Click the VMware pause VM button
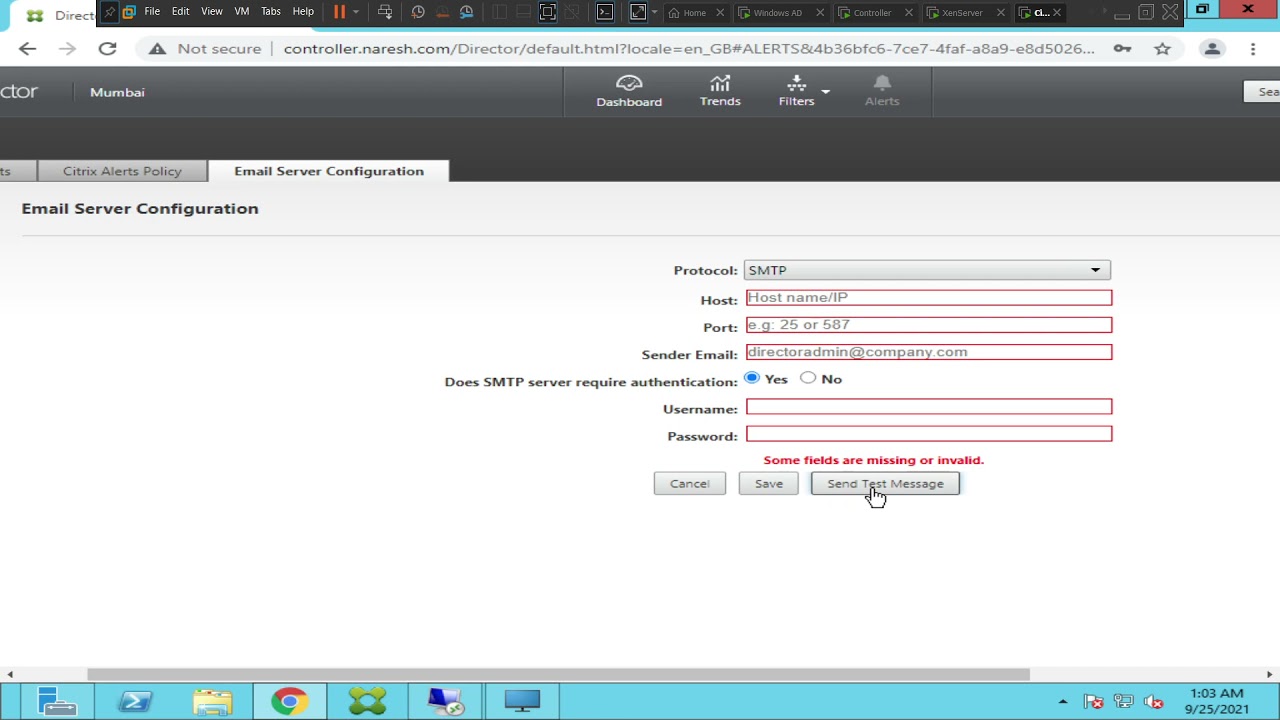 (x=339, y=12)
